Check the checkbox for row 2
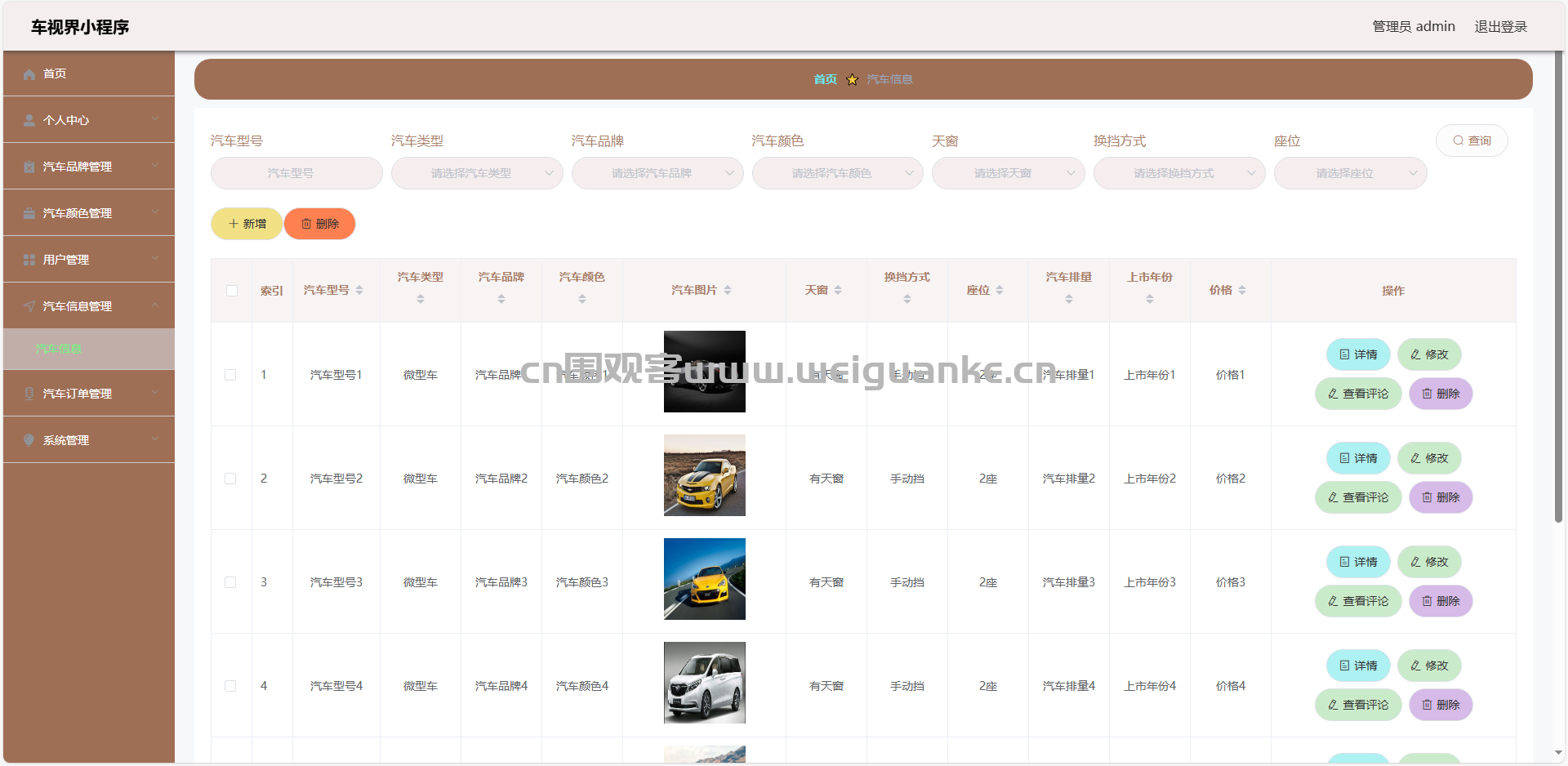1568x766 pixels. (x=231, y=479)
